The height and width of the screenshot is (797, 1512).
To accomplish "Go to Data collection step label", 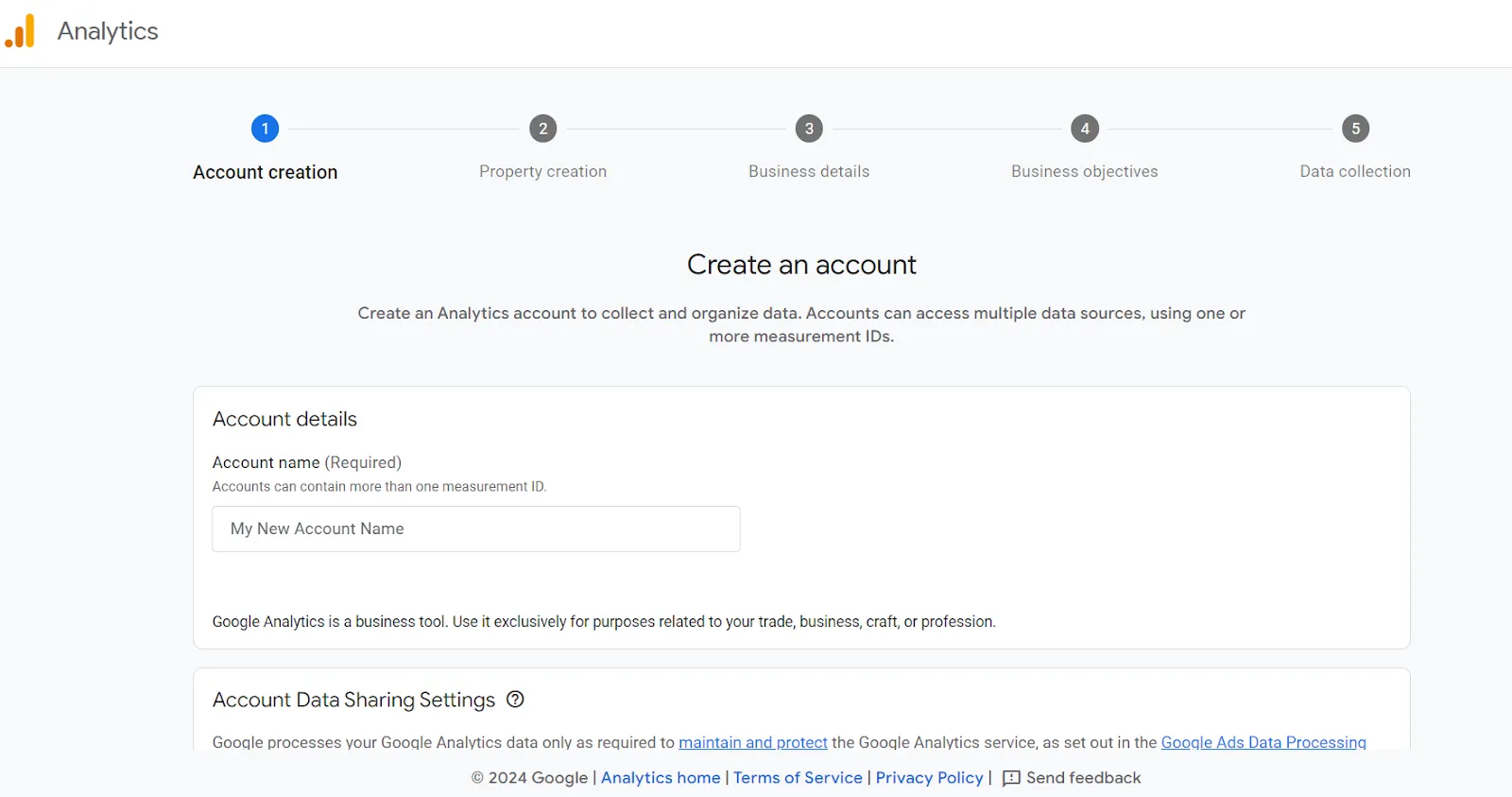I will [1355, 171].
